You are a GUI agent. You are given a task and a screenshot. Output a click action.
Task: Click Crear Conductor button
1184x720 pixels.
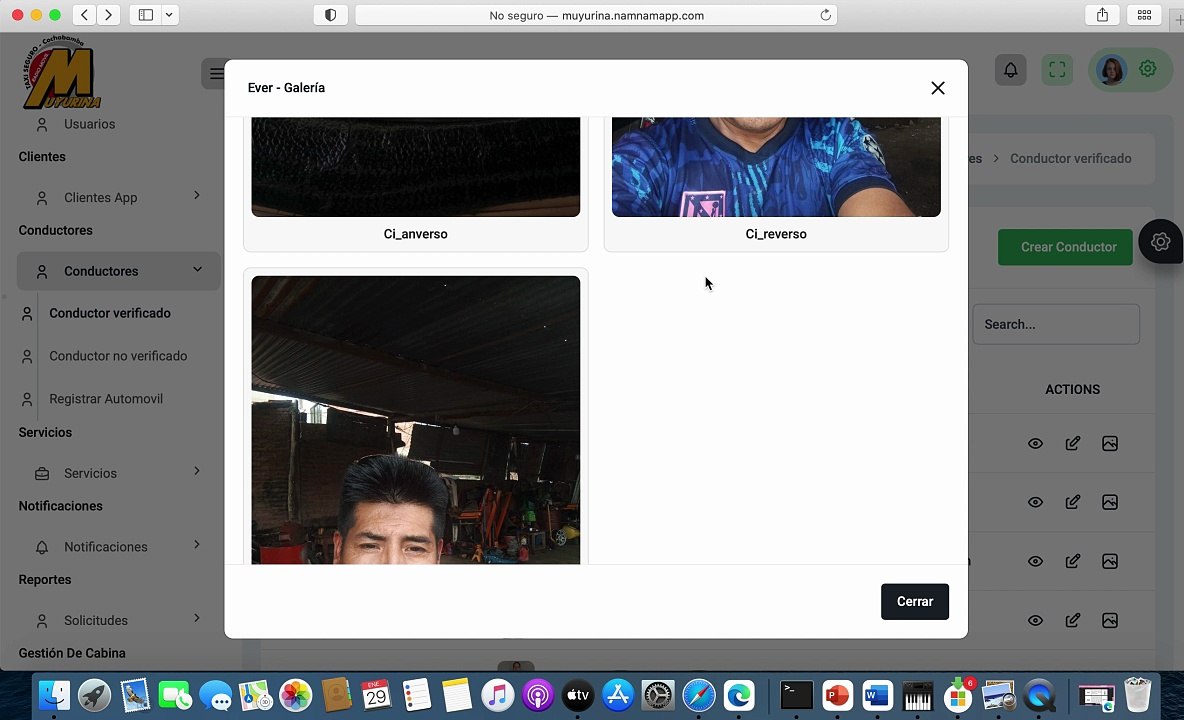[x=1065, y=247]
